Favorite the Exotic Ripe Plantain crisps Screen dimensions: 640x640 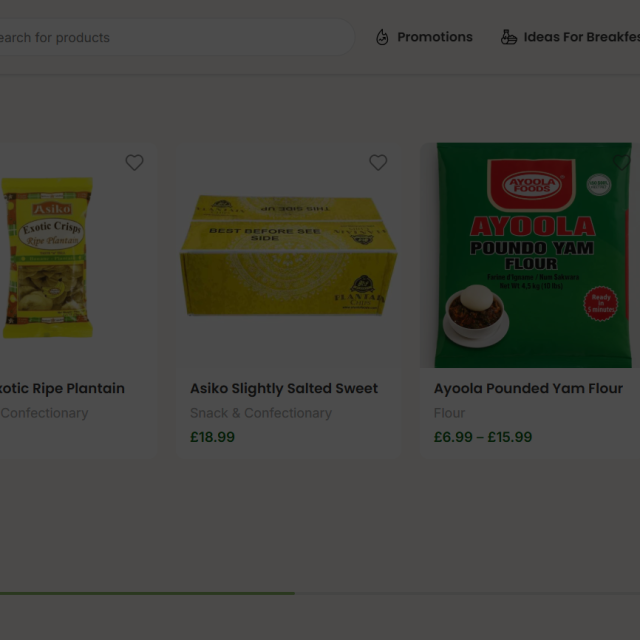134,162
